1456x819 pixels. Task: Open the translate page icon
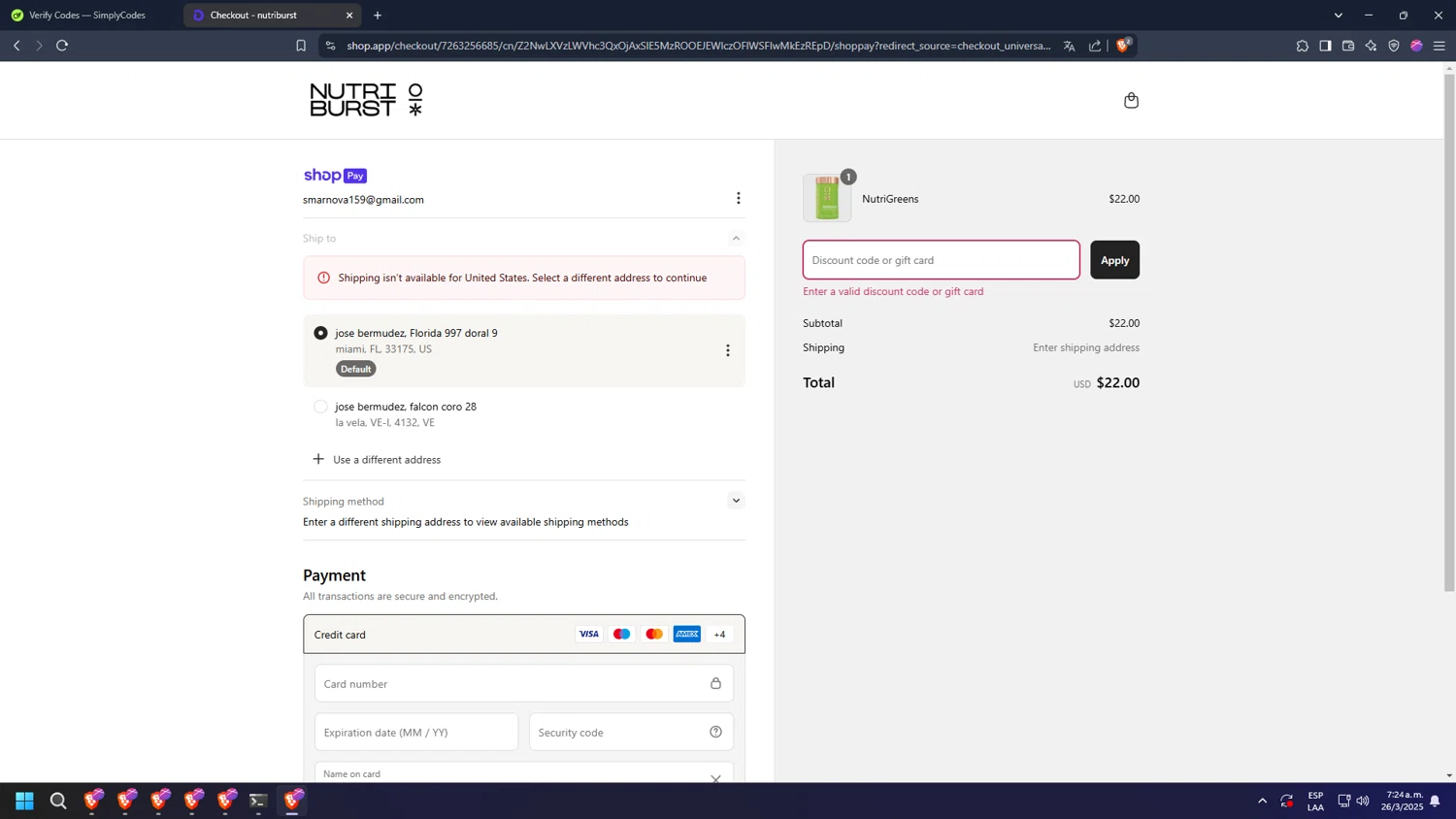tap(1069, 46)
